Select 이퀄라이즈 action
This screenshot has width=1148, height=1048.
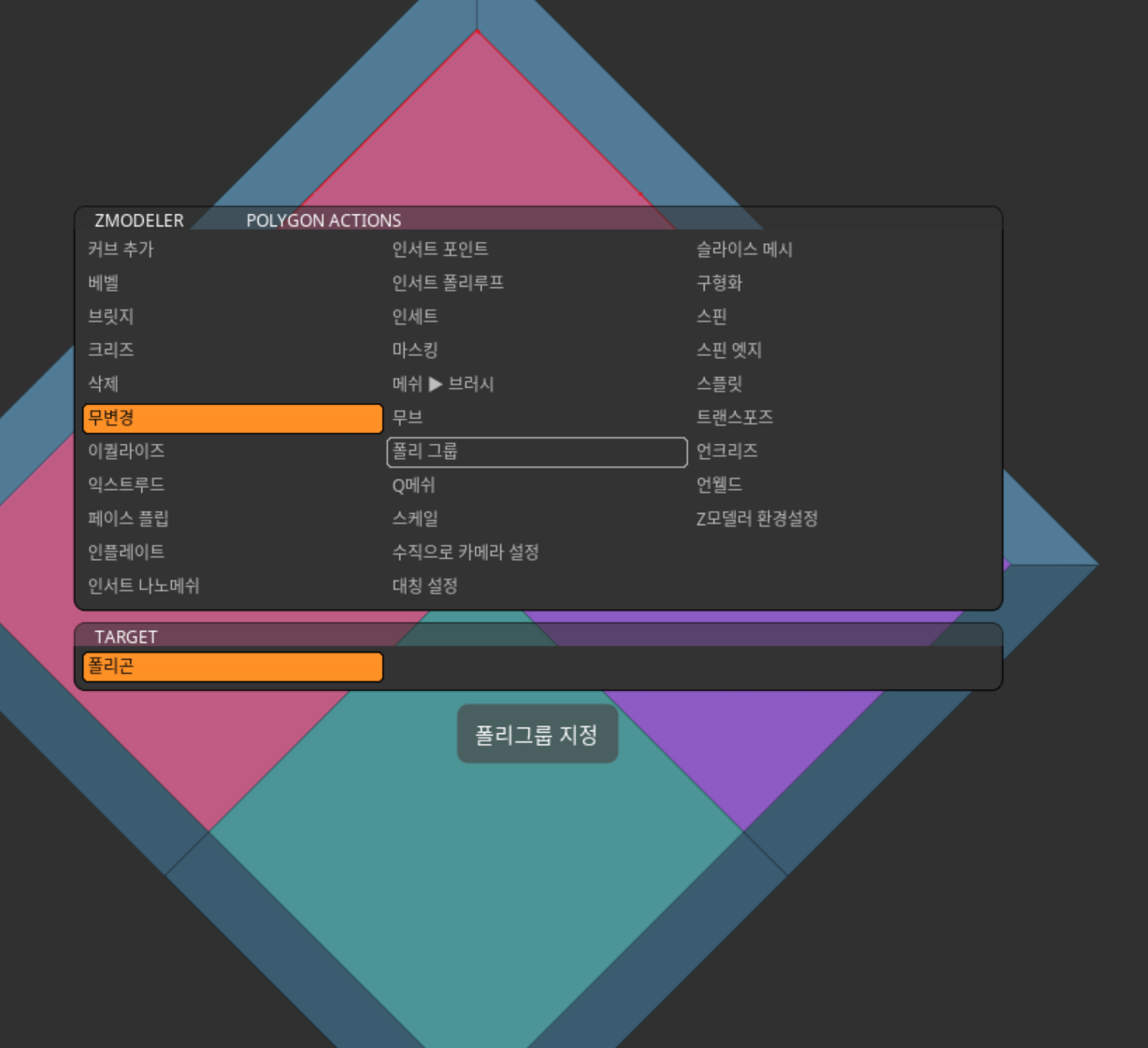[x=233, y=452]
